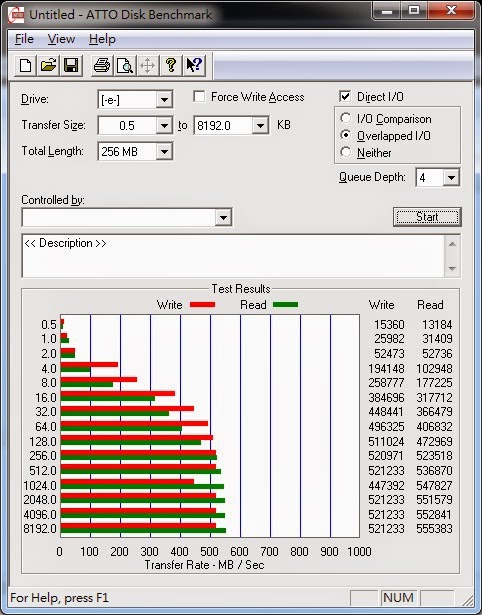Start the disk benchmark
This screenshot has height=615, width=482.
(427, 217)
